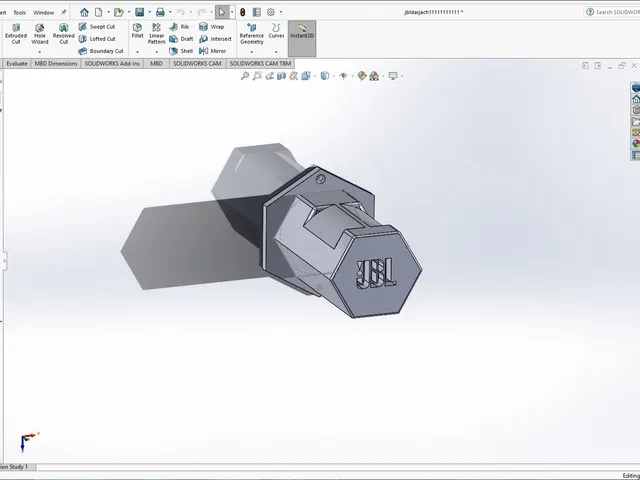Image resolution: width=640 pixels, height=480 pixels.
Task: Click the Intersect feature
Action: point(215,39)
